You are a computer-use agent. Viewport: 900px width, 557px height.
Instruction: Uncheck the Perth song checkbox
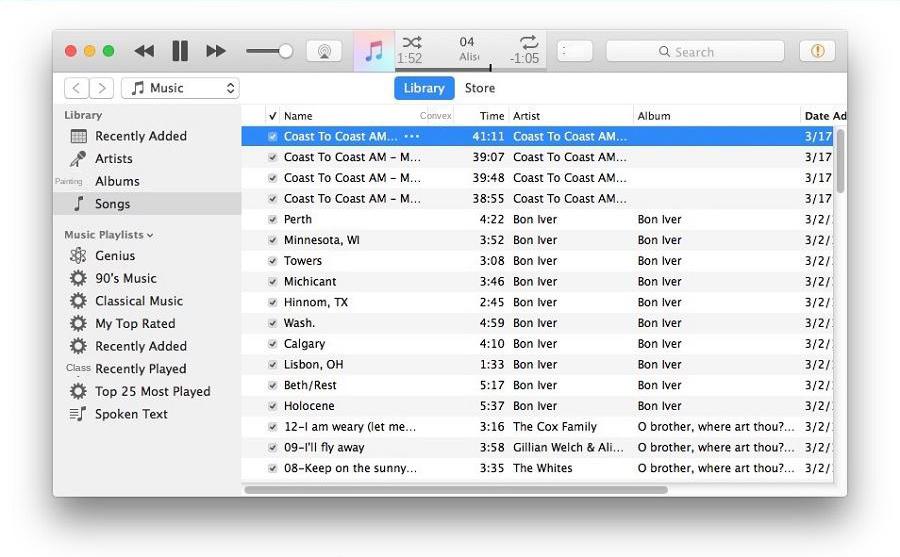point(273,220)
